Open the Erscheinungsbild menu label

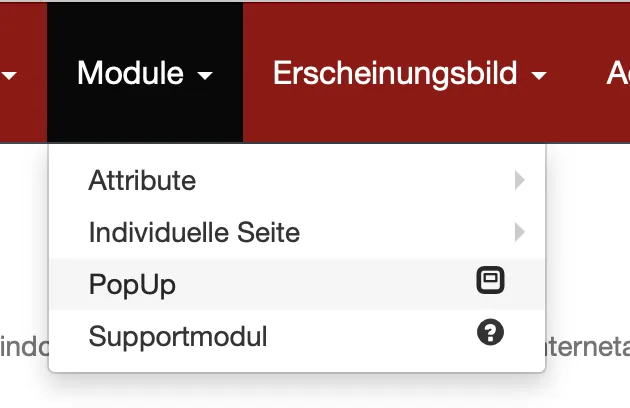[x=395, y=73]
